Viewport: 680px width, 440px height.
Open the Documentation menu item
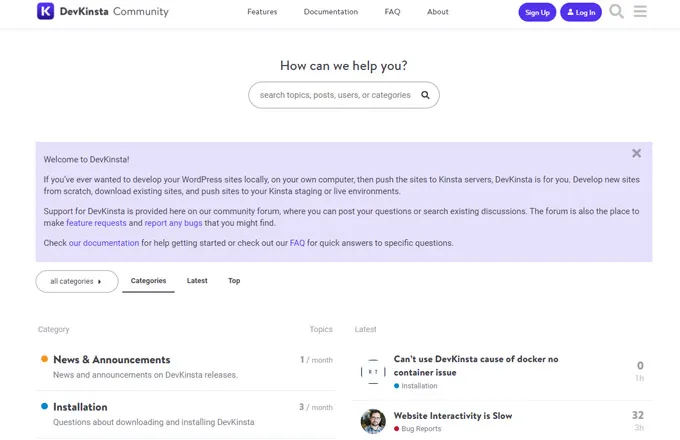(331, 12)
